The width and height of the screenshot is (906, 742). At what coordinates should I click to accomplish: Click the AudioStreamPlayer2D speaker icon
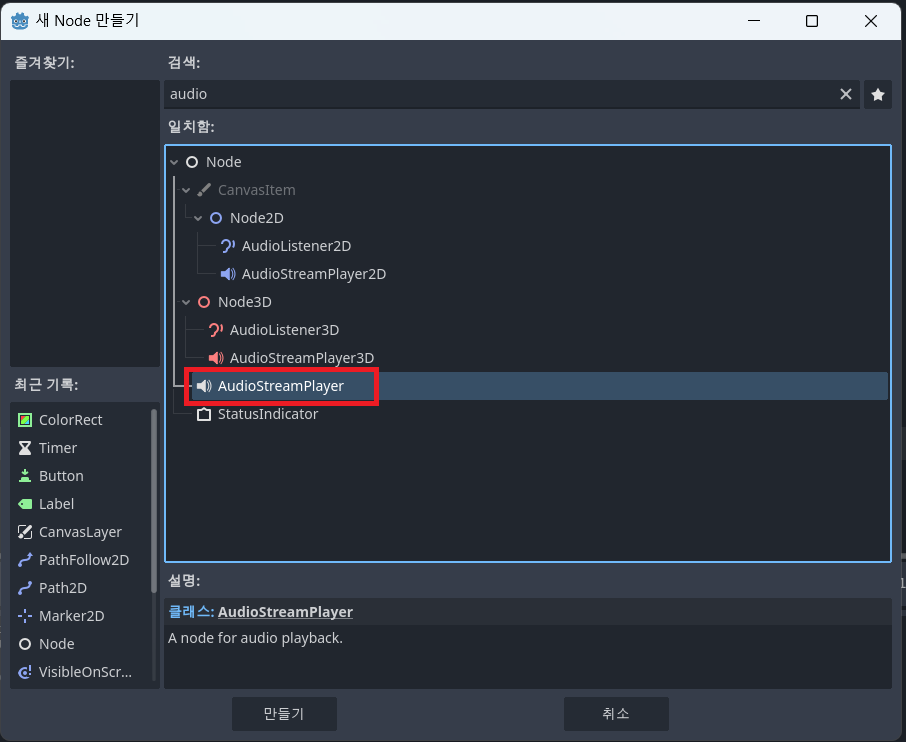click(228, 274)
